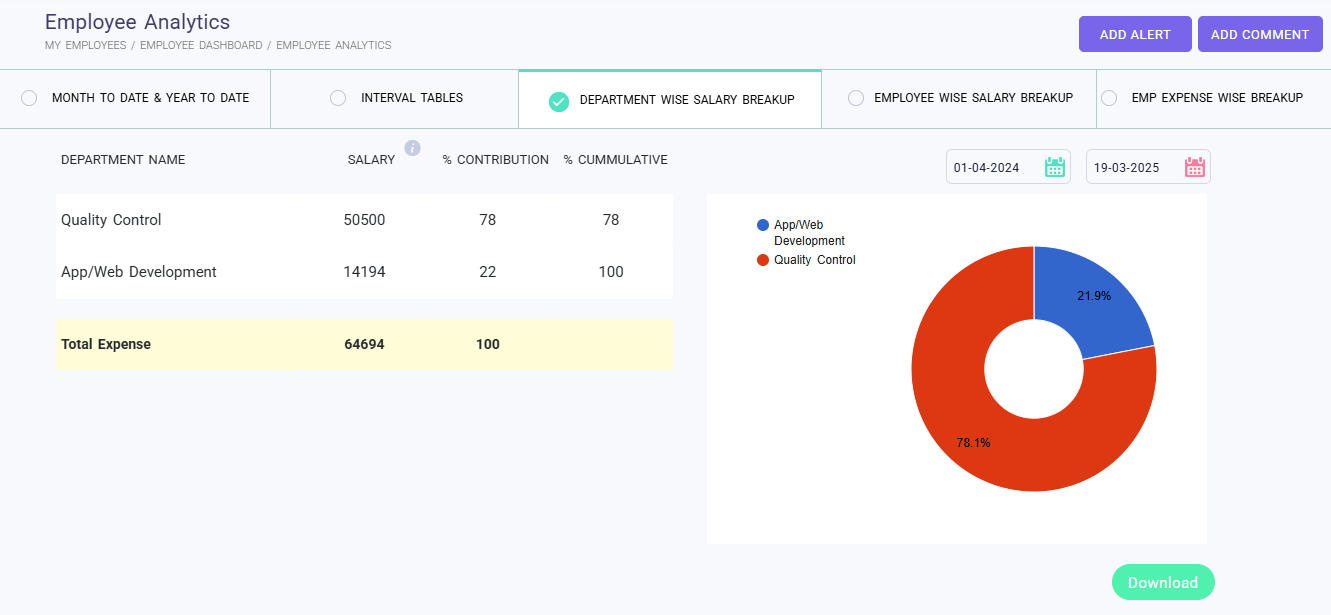
Task: Navigate to Employee Dashboard breadcrumb
Action: [201, 45]
